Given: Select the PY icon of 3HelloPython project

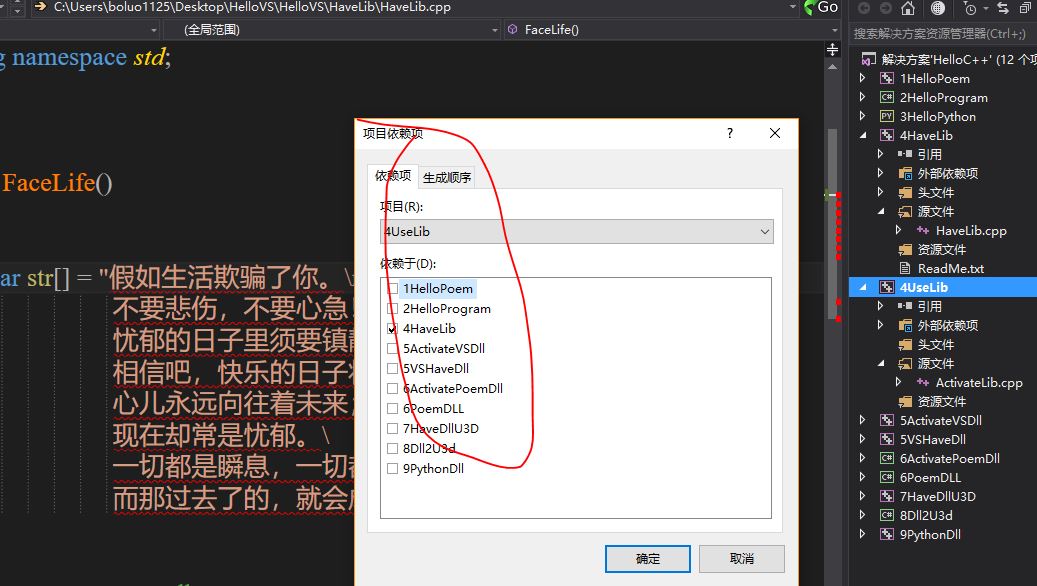Looking at the screenshot, I should [x=887, y=116].
